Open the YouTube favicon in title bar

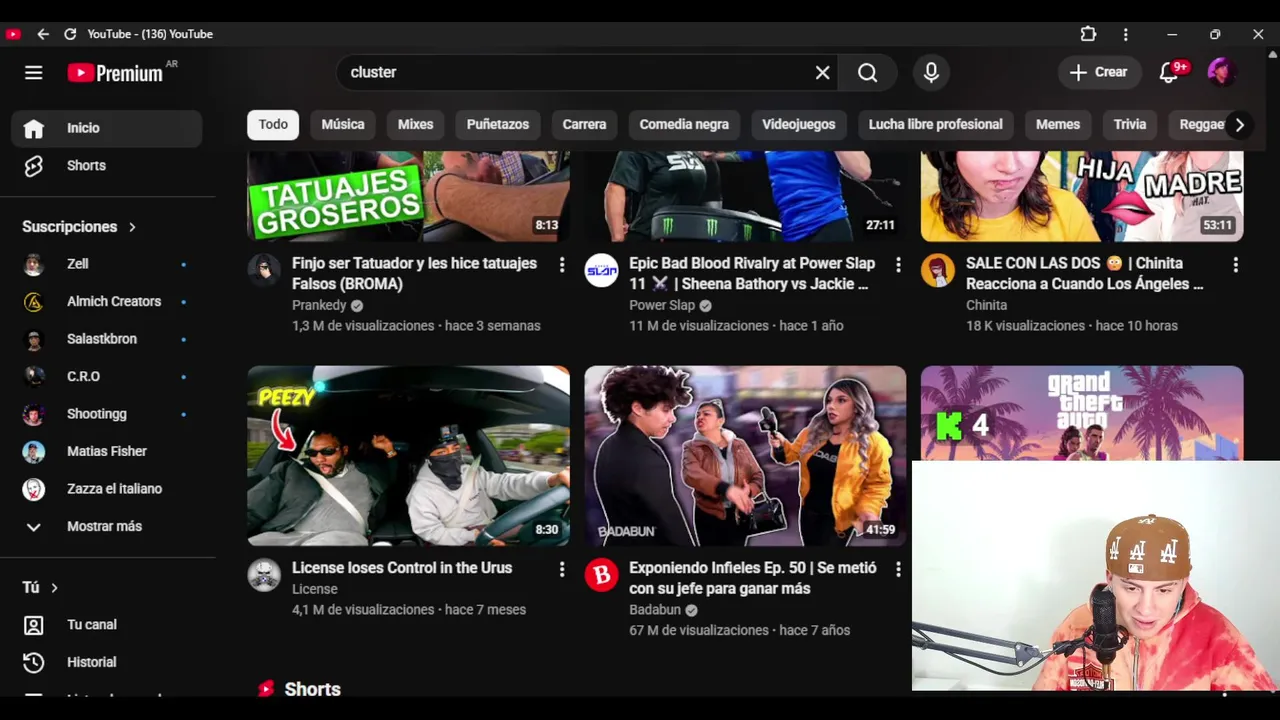(13, 34)
